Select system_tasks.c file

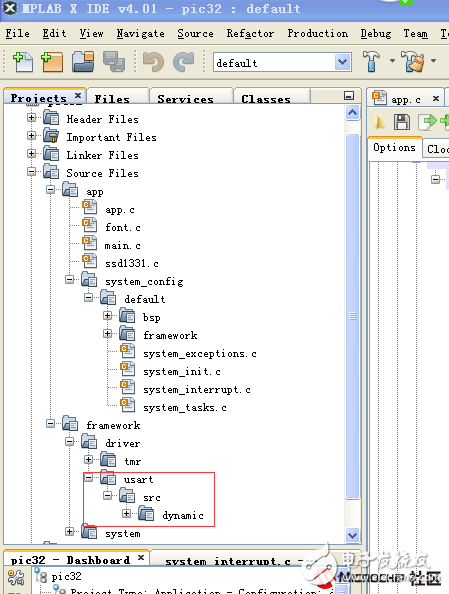185,408
